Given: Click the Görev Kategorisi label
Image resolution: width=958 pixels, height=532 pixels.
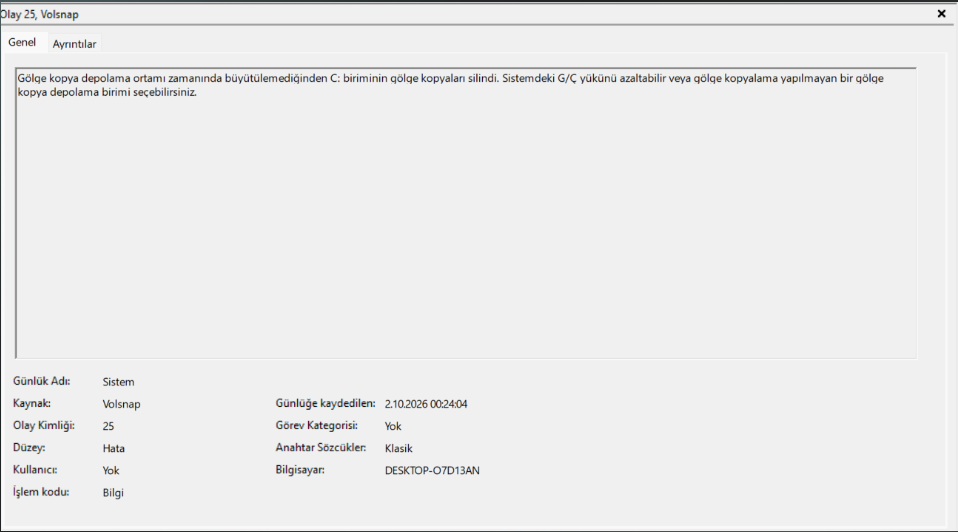Looking at the screenshot, I should pos(316,425).
